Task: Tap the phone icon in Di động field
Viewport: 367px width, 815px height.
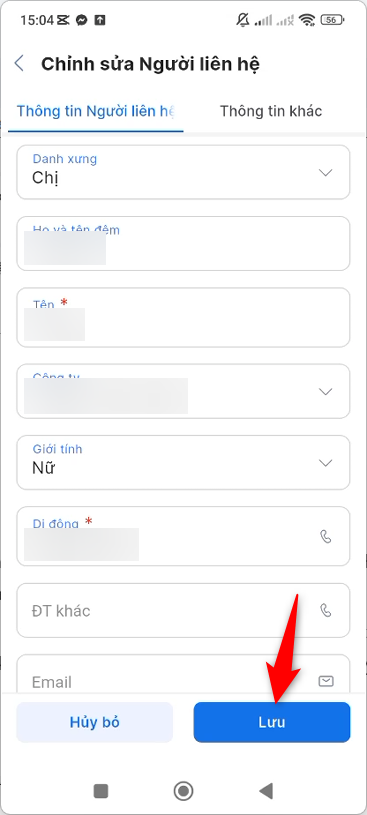Action: [325, 536]
